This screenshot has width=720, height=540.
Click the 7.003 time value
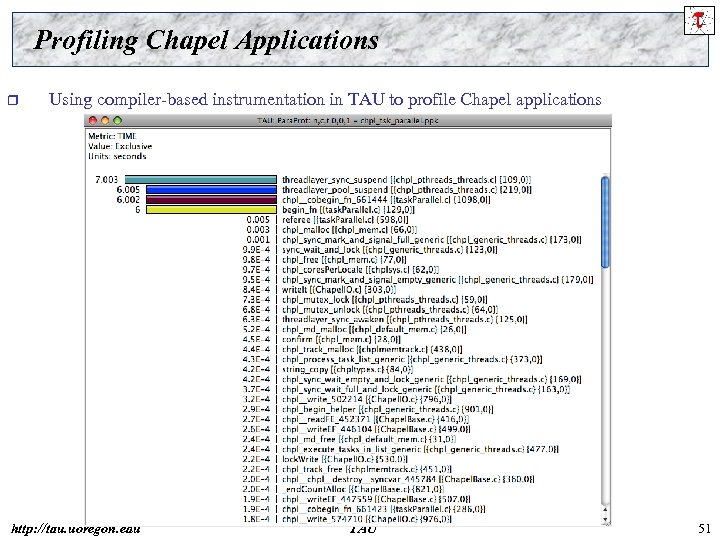point(106,180)
